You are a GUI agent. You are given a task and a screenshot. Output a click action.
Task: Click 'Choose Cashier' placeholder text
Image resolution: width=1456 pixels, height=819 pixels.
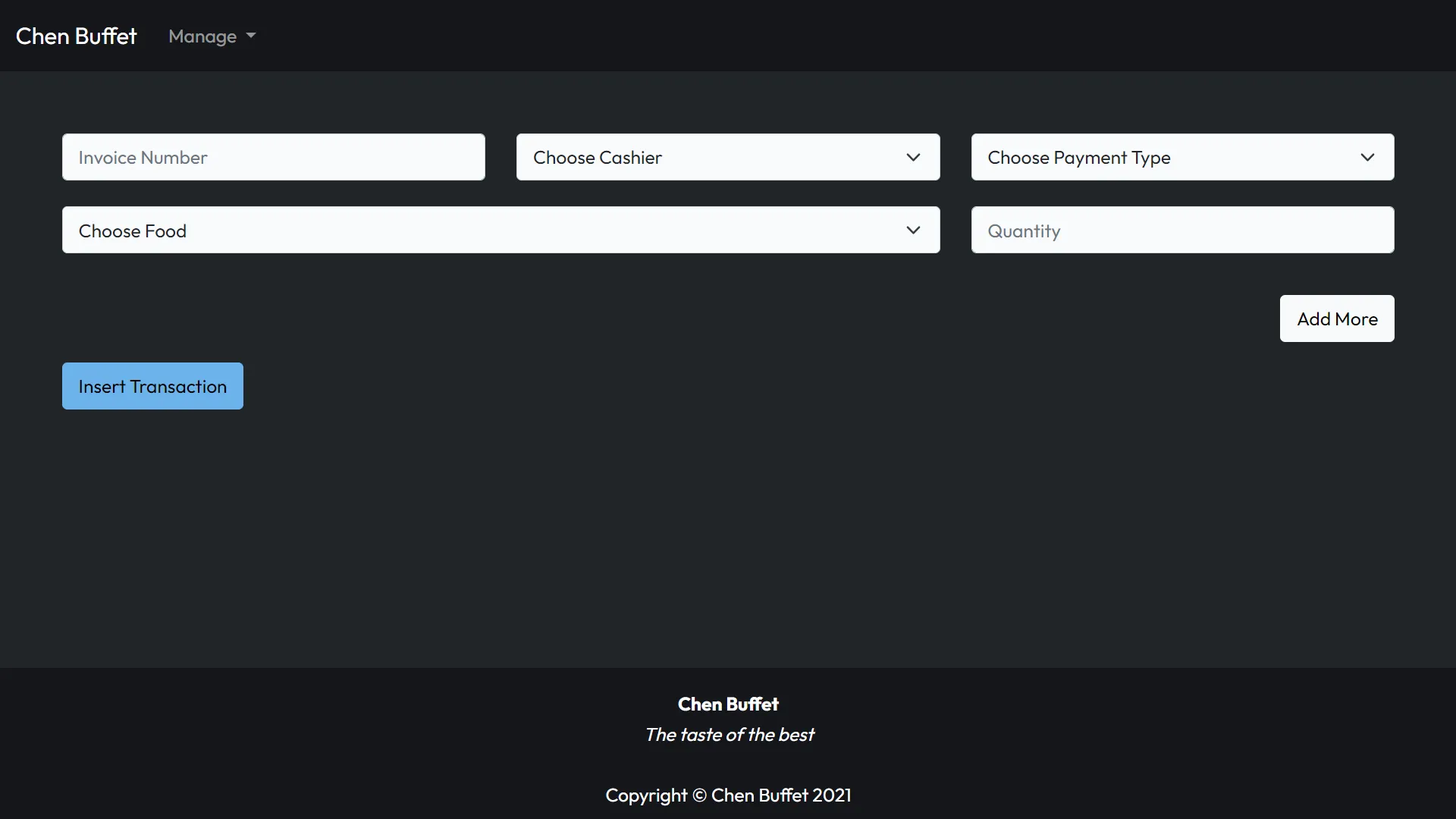click(597, 157)
